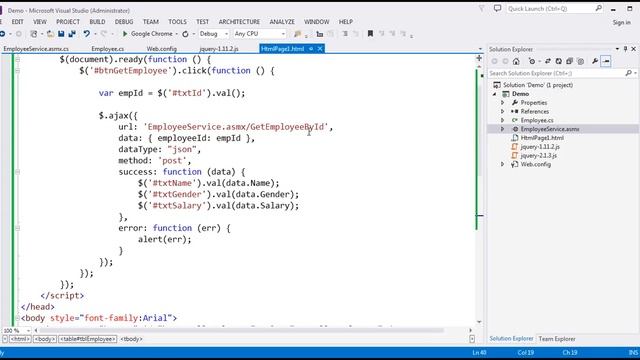The height and width of the screenshot is (360, 640).
Task: Open the Google Chrome browser dropdown arrow
Action: pos(176,34)
